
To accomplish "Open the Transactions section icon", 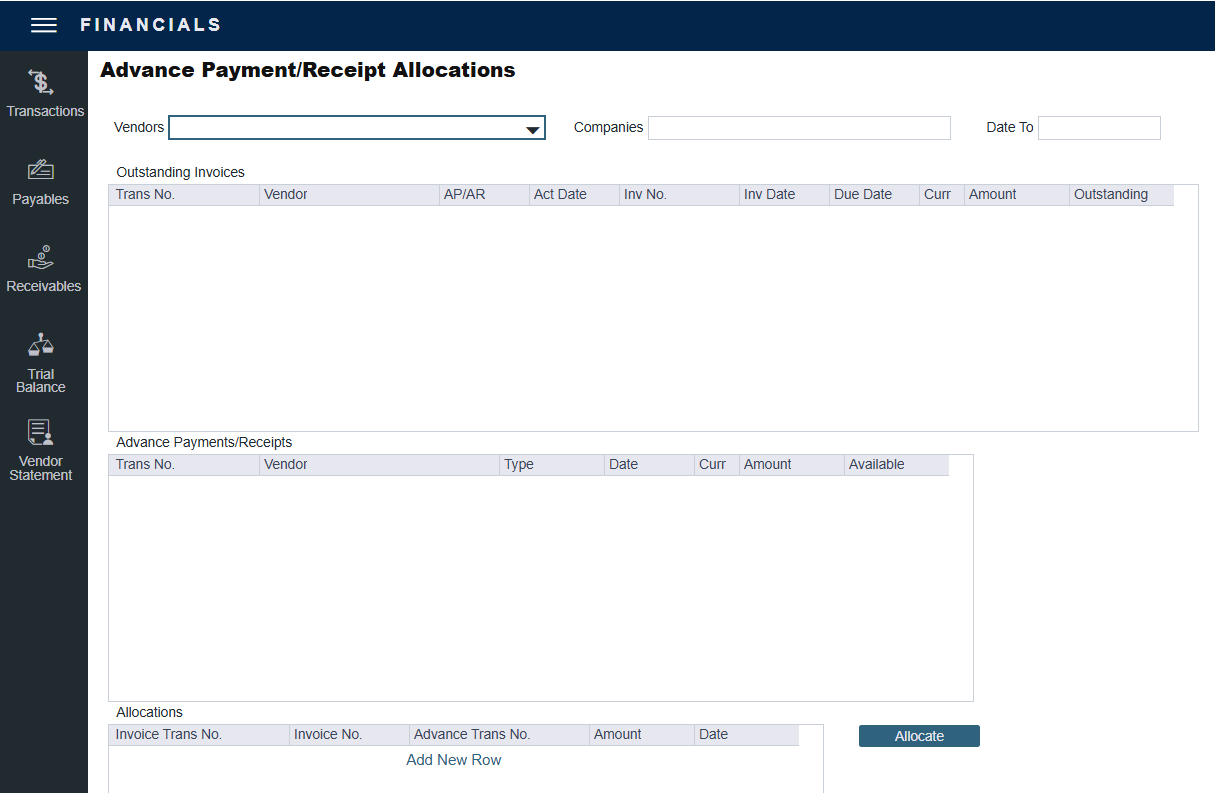I will 41,83.
